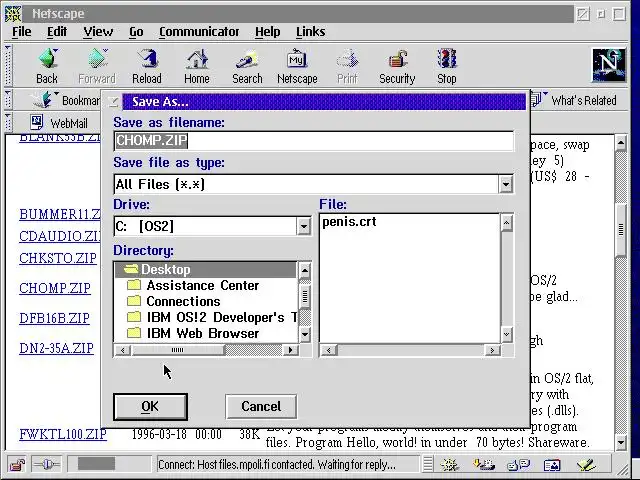
Task: Open the Save file as type dropdown
Action: (506, 184)
